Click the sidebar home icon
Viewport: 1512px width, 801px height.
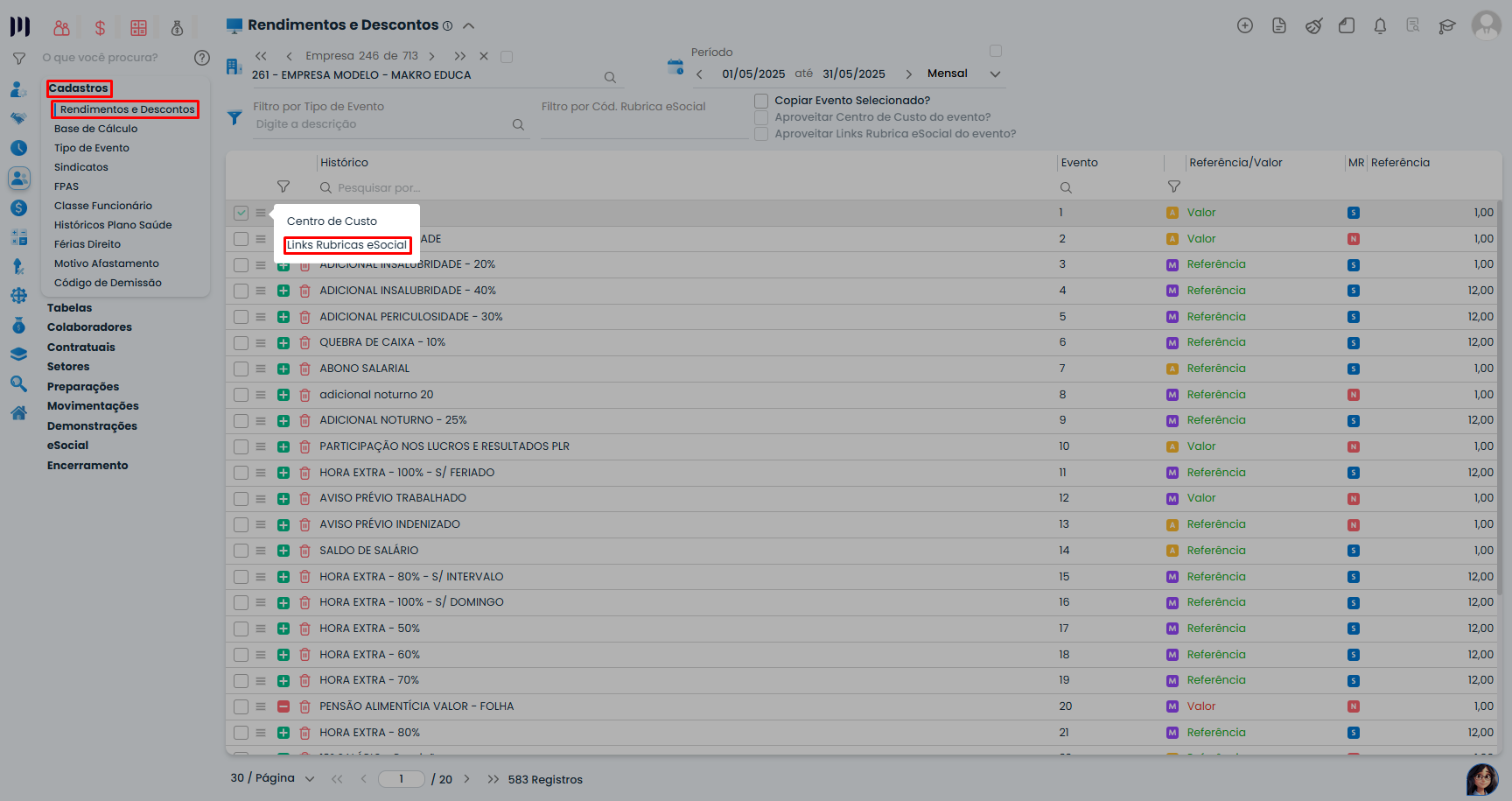pyautogui.click(x=18, y=413)
